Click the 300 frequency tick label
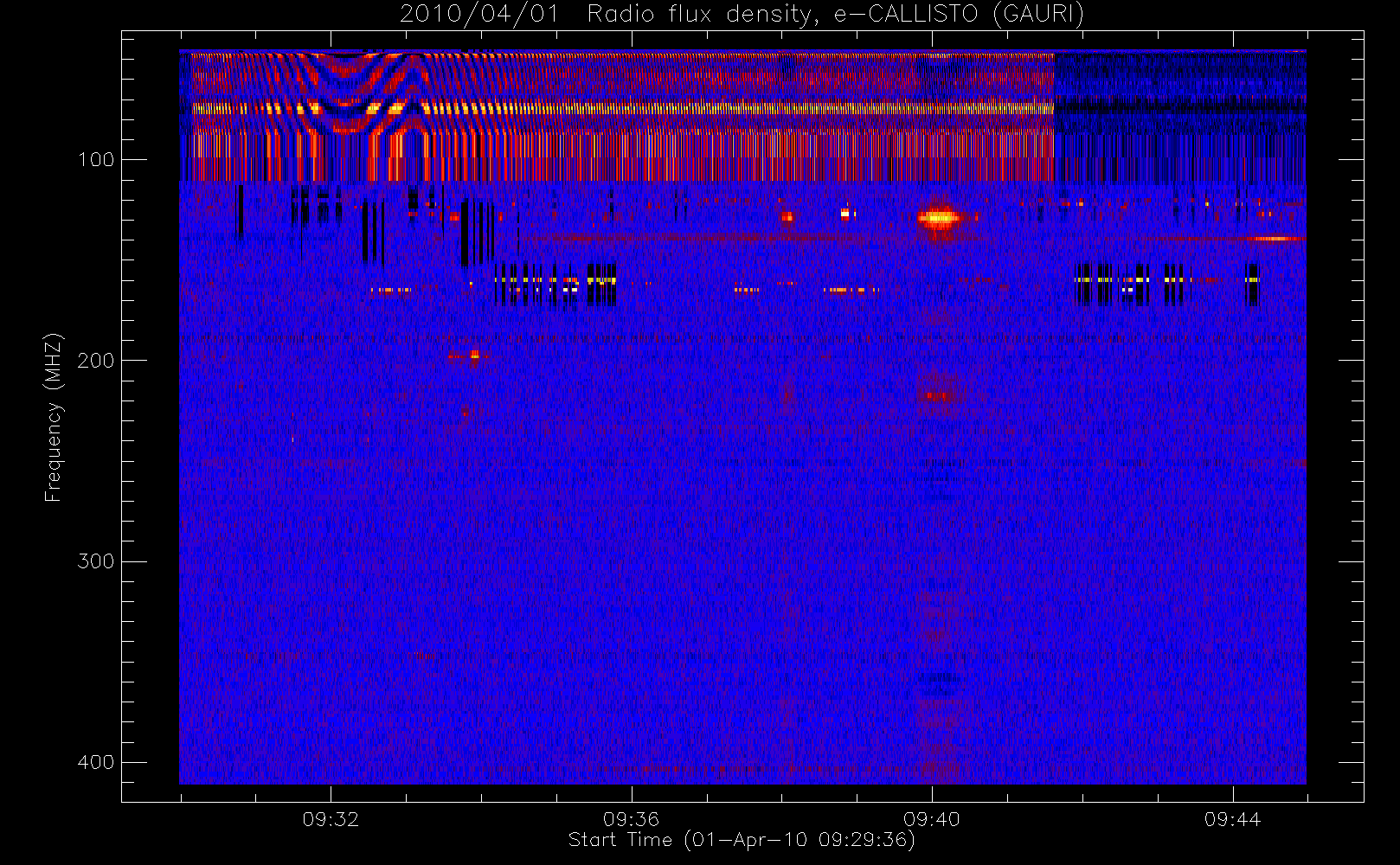Image resolution: width=1400 pixels, height=865 pixels. pyautogui.click(x=95, y=561)
